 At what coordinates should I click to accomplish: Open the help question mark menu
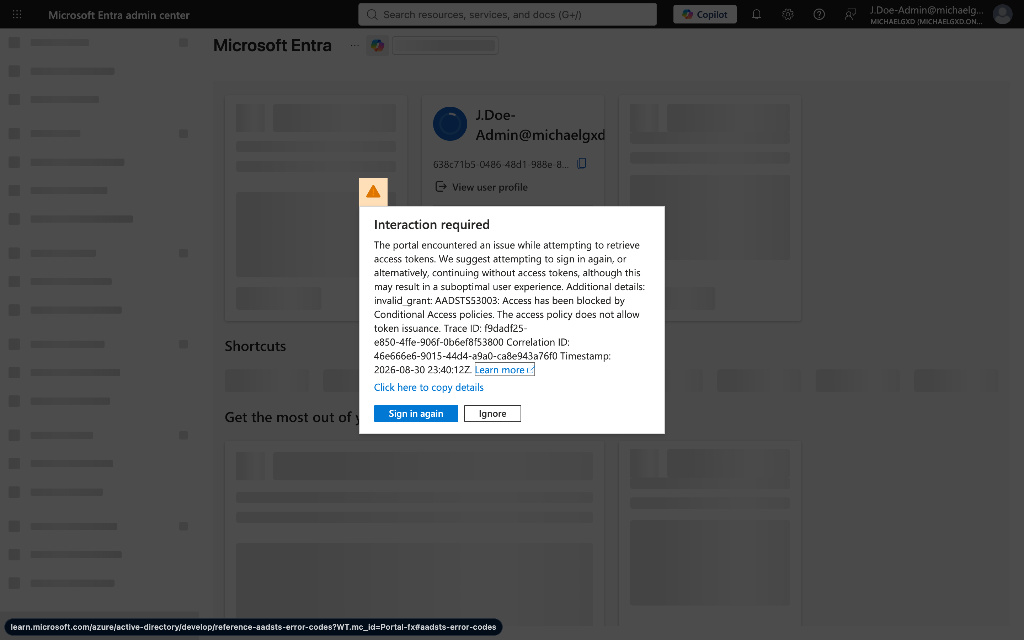click(x=819, y=14)
